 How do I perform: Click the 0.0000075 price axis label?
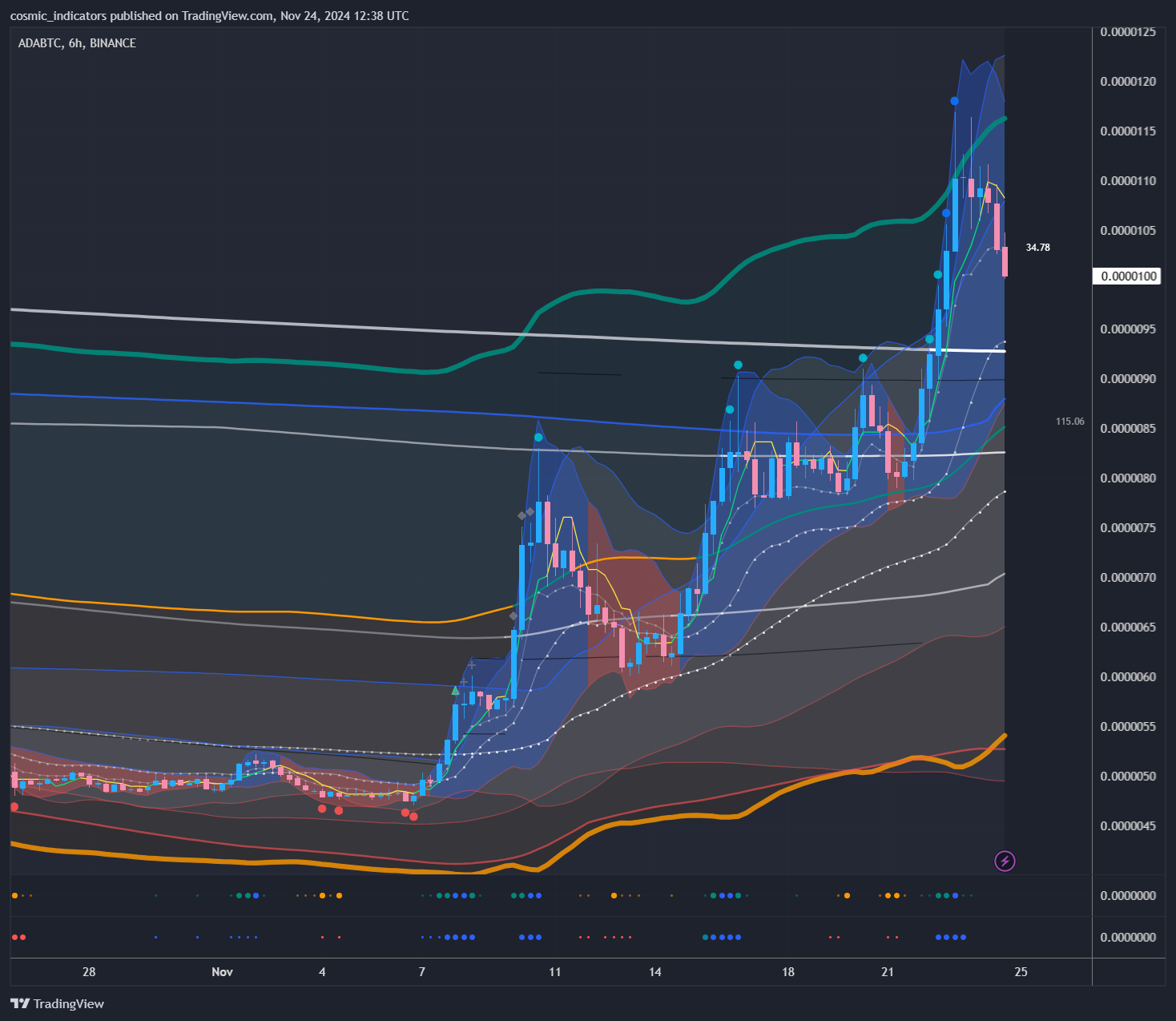click(x=1128, y=528)
